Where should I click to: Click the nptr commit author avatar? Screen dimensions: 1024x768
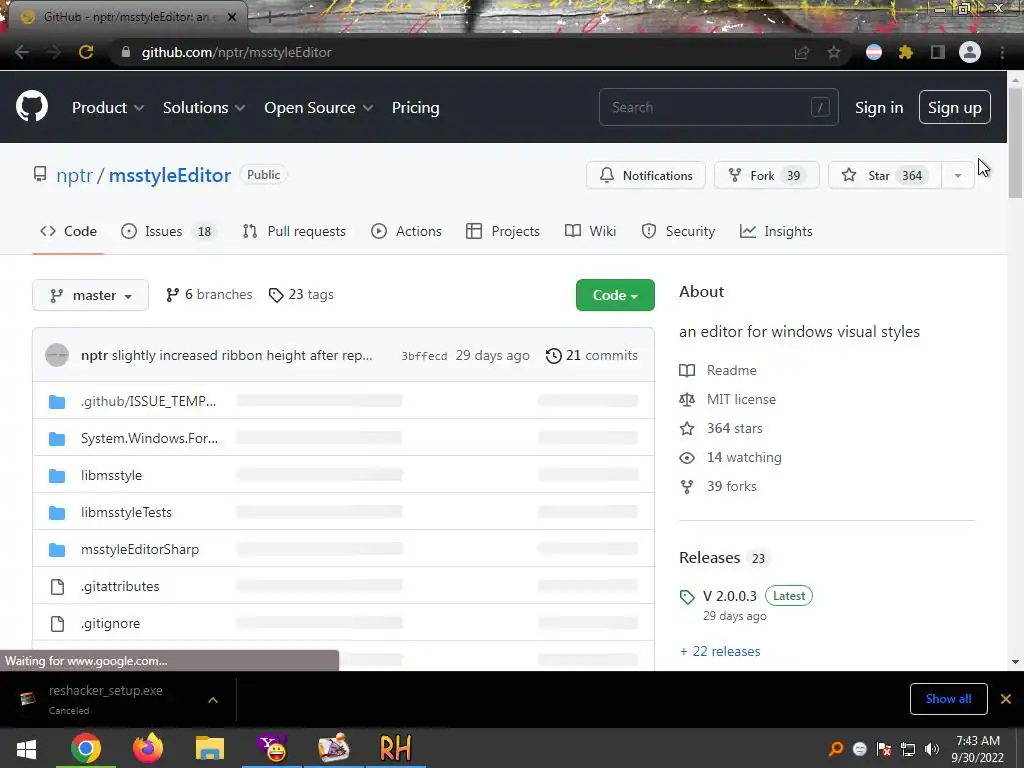tap(57, 355)
